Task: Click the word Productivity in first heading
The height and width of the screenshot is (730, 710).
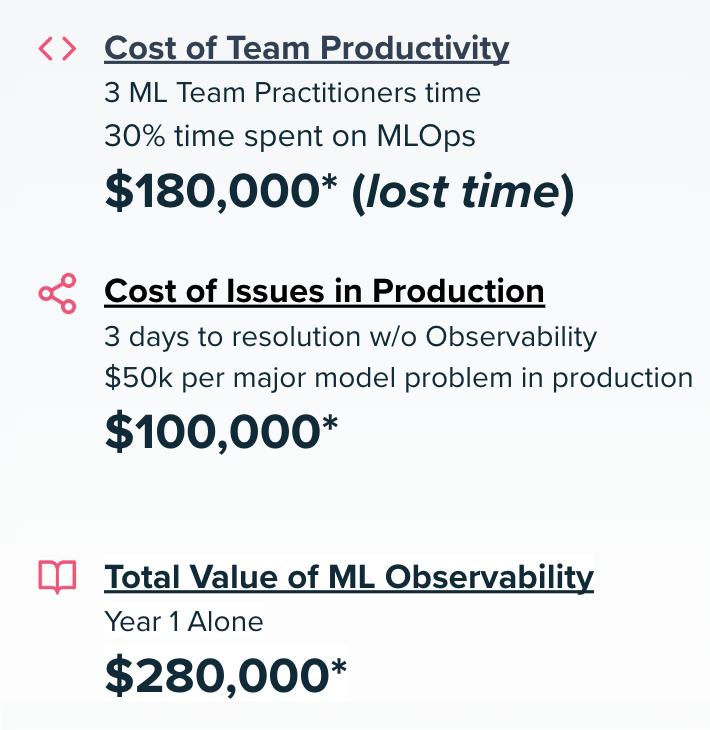Action: click(415, 48)
